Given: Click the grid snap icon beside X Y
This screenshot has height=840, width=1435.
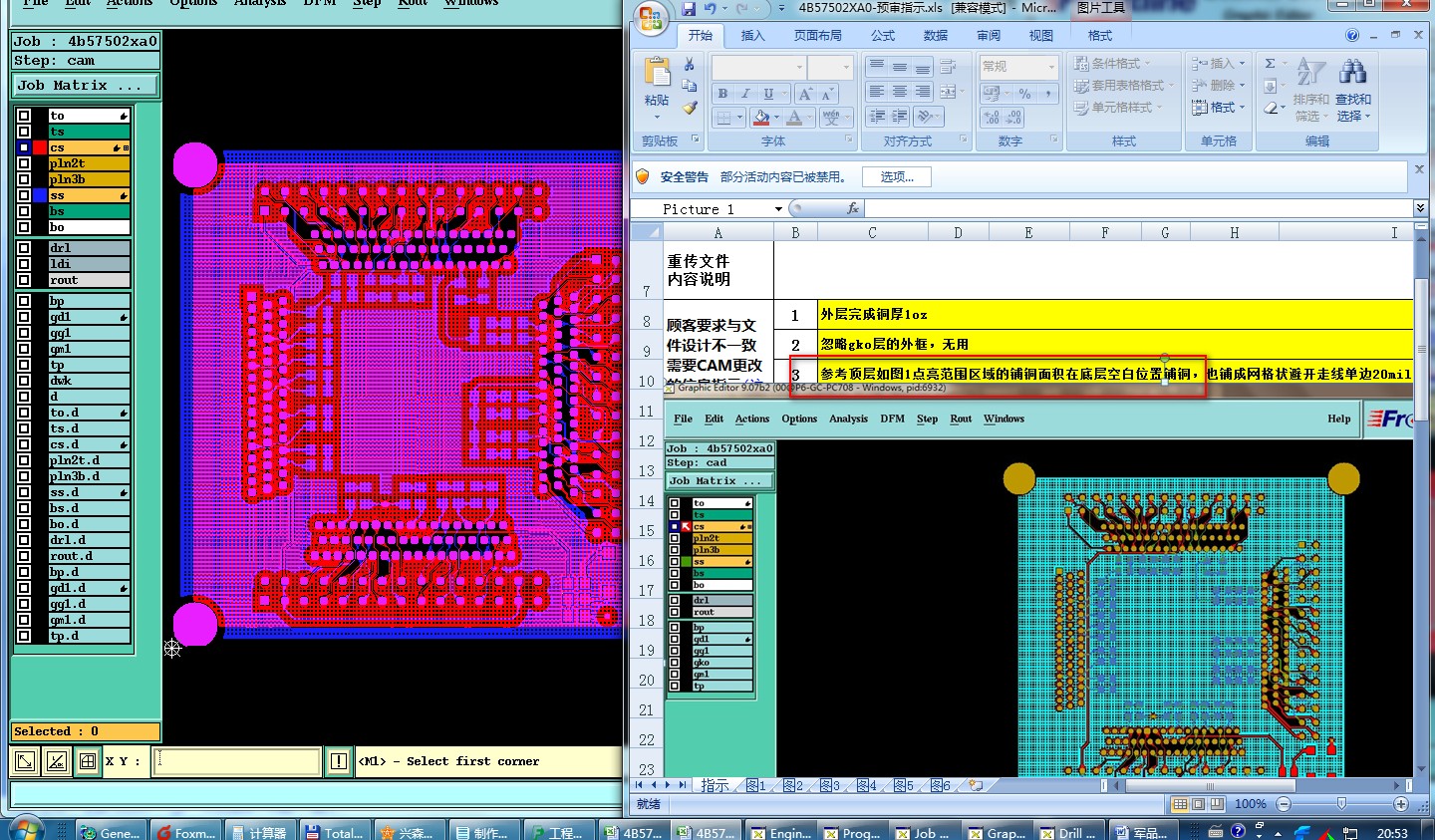Looking at the screenshot, I should [88, 761].
